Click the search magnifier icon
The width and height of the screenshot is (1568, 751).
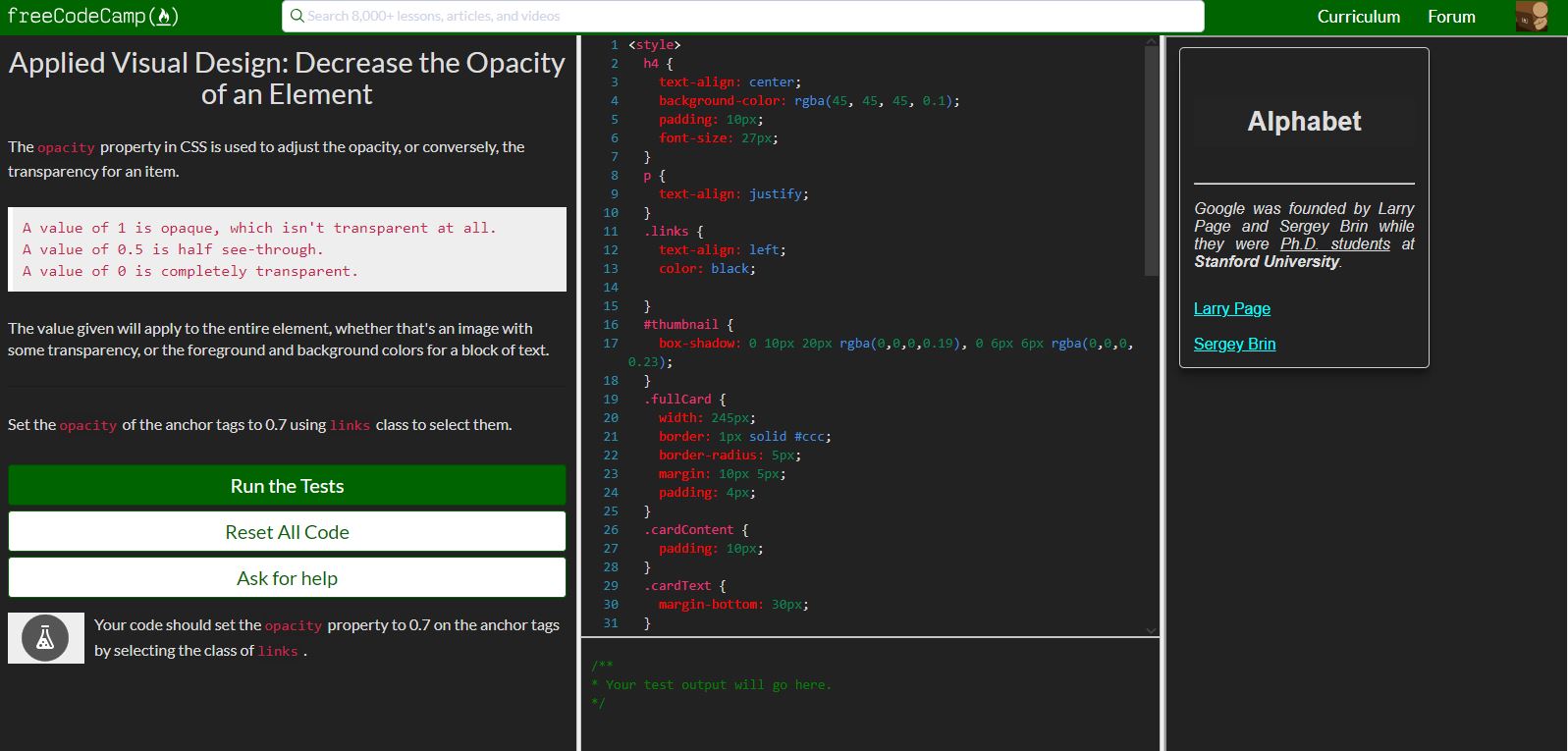coord(297,16)
